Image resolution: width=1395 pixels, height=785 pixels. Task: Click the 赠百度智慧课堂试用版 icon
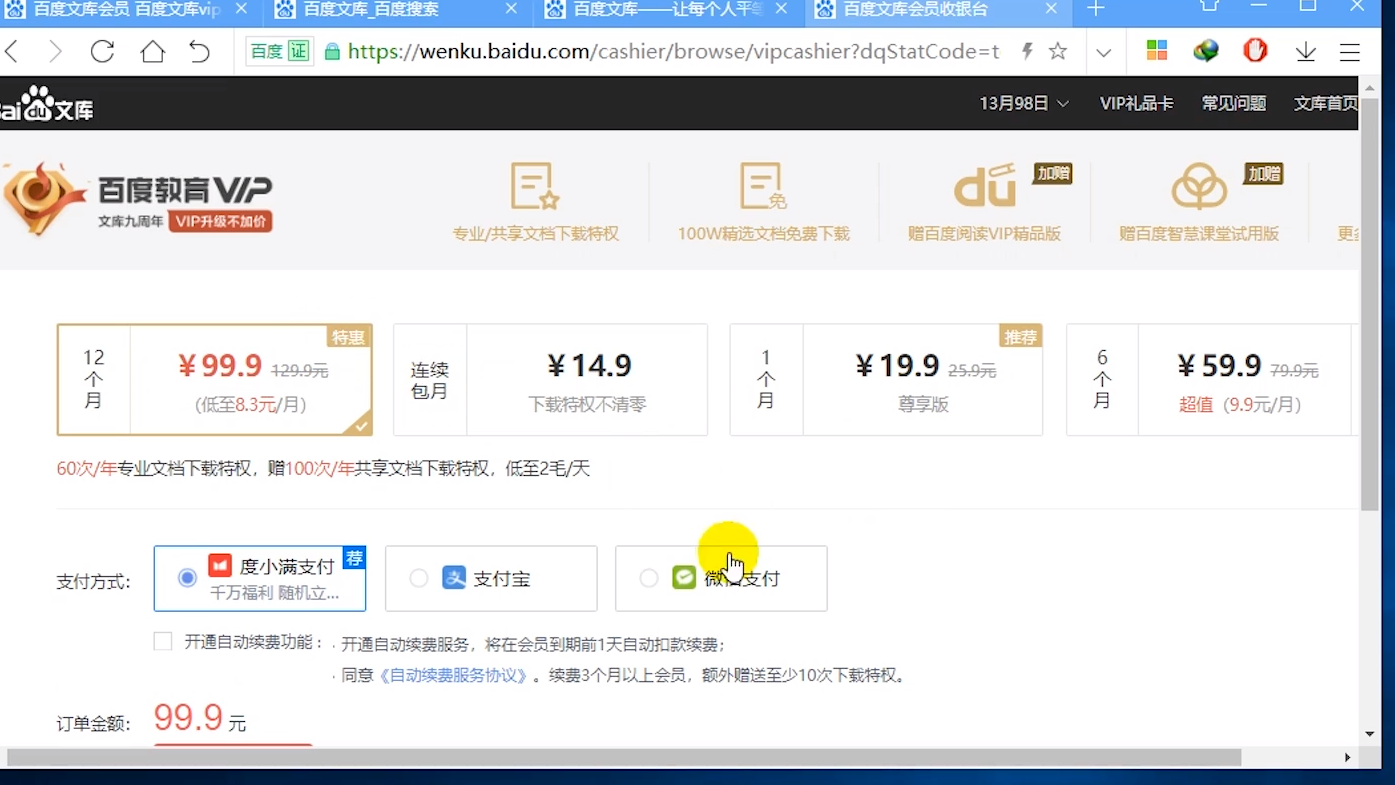coord(1199,186)
